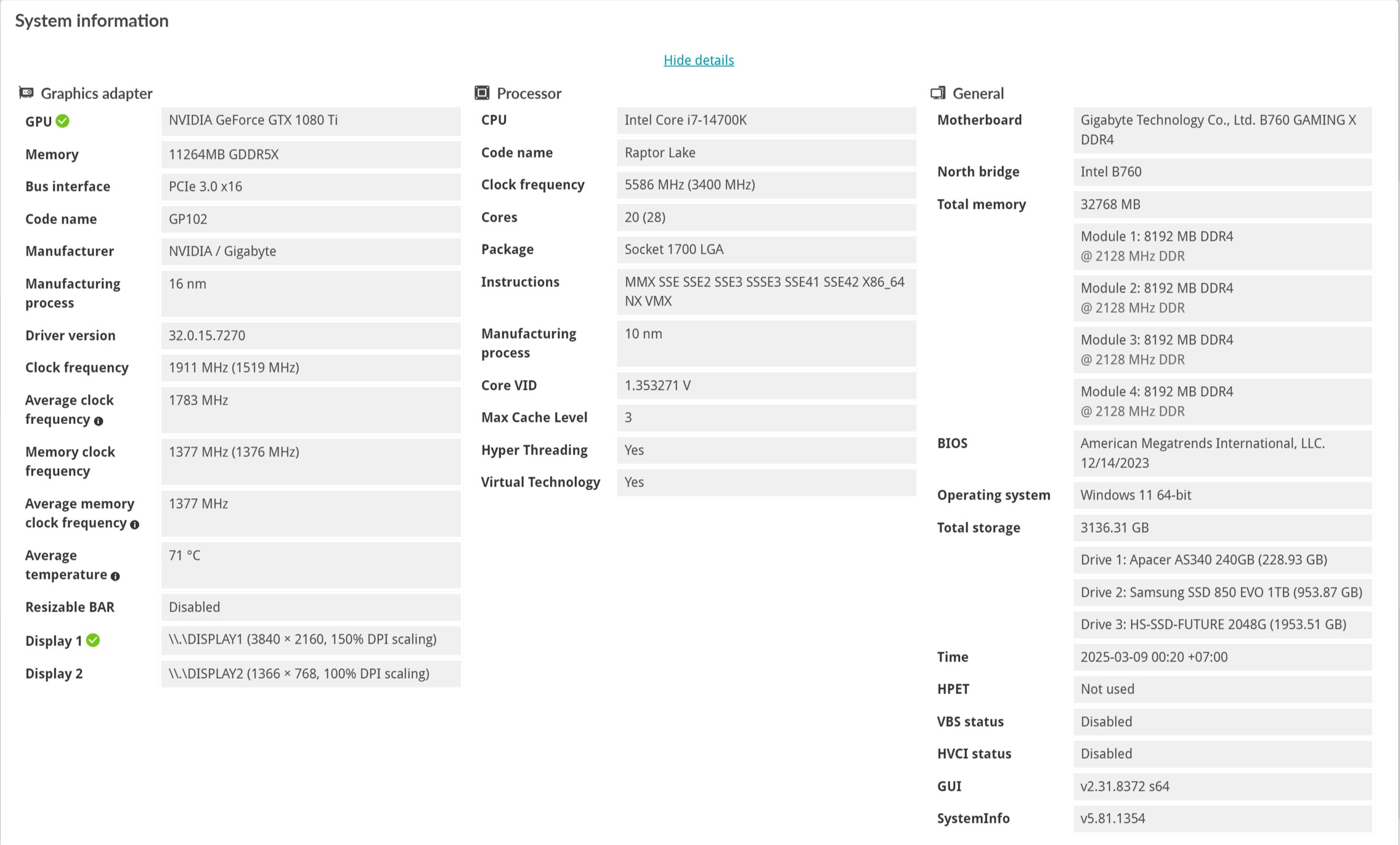This screenshot has height=845, width=1400.
Task: Click the SystemInfo version v5.81.1354
Action: pos(1223,819)
